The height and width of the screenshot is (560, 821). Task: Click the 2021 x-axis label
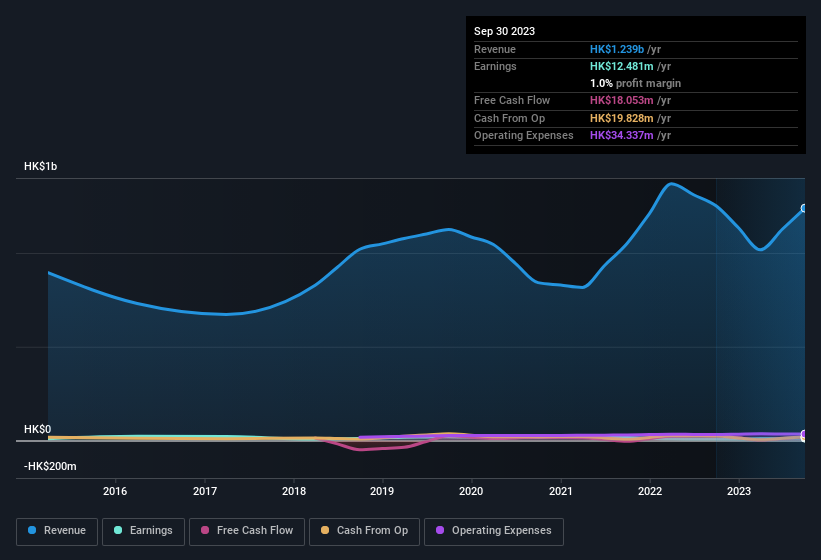[561, 491]
